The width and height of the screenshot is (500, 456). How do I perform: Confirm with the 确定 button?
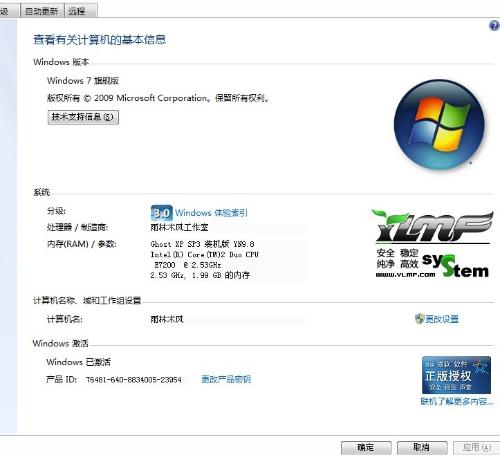(366, 447)
